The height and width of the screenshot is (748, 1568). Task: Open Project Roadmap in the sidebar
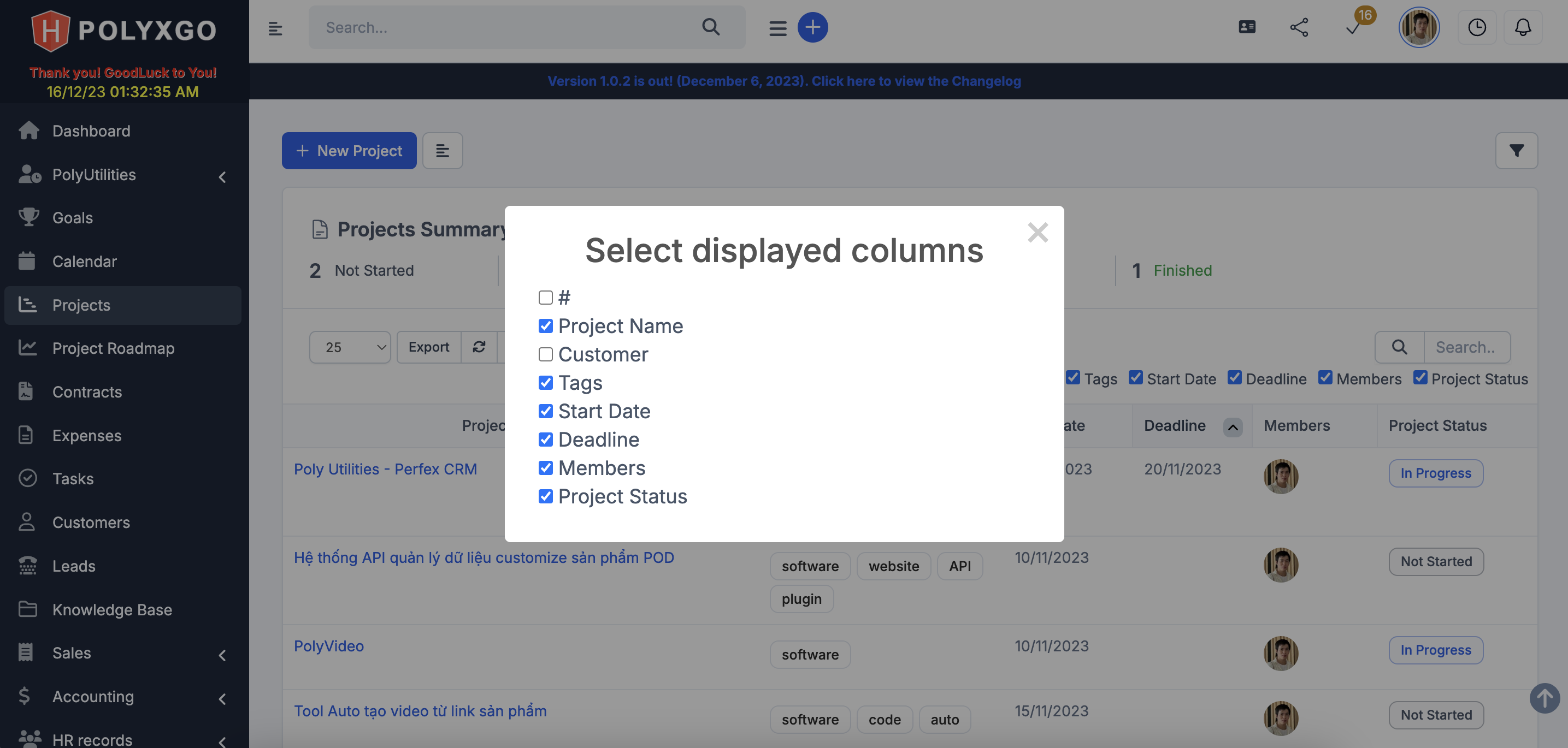click(113, 348)
